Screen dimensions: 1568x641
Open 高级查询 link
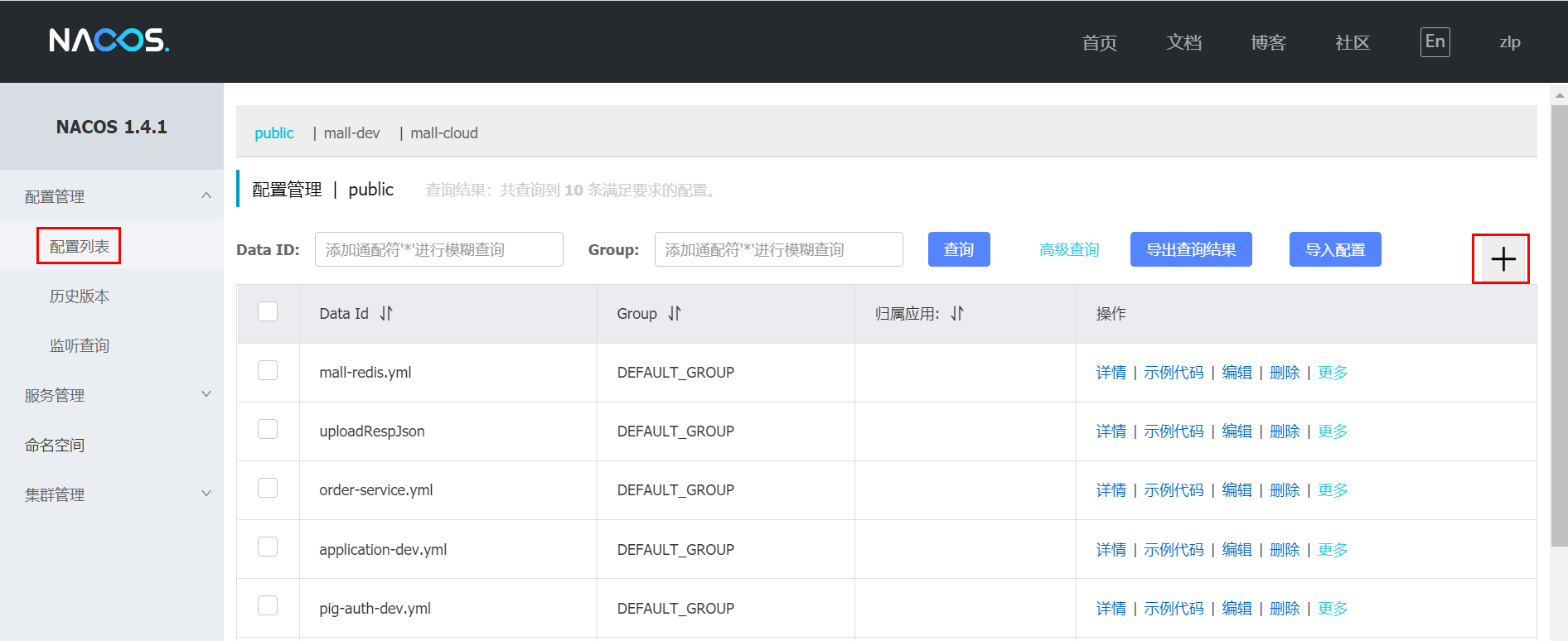[x=1069, y=249]
